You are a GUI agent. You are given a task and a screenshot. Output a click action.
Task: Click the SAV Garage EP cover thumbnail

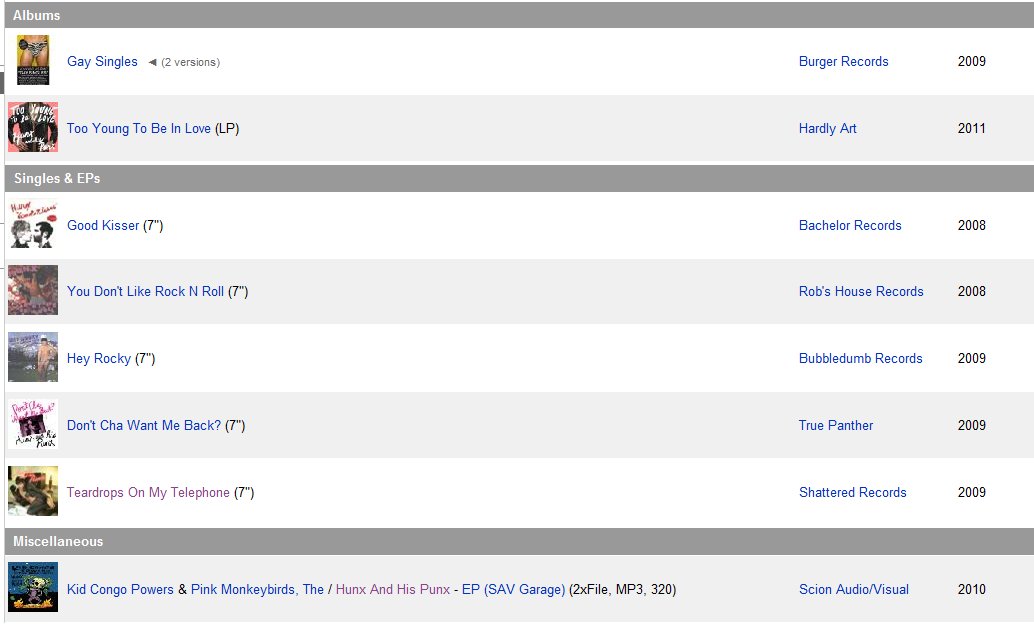click(32, 588)
